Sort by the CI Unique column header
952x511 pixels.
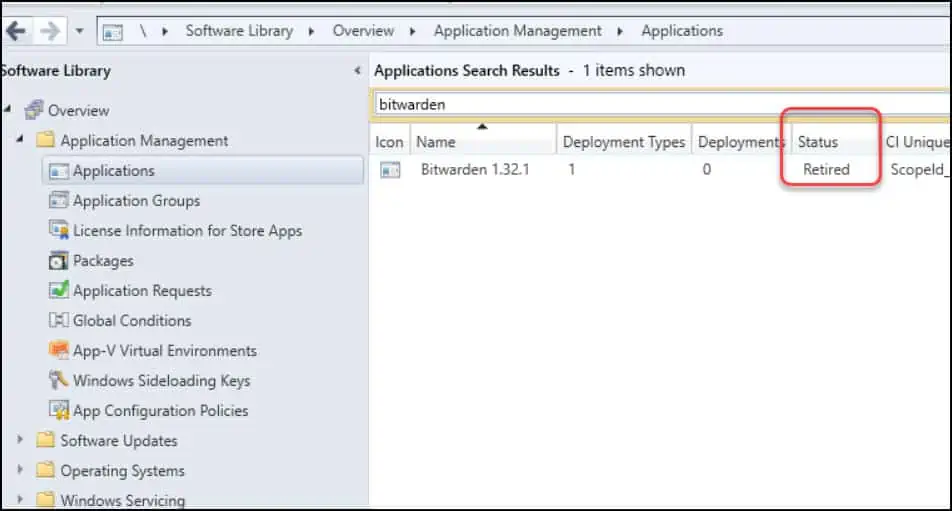tap(916, 142)
